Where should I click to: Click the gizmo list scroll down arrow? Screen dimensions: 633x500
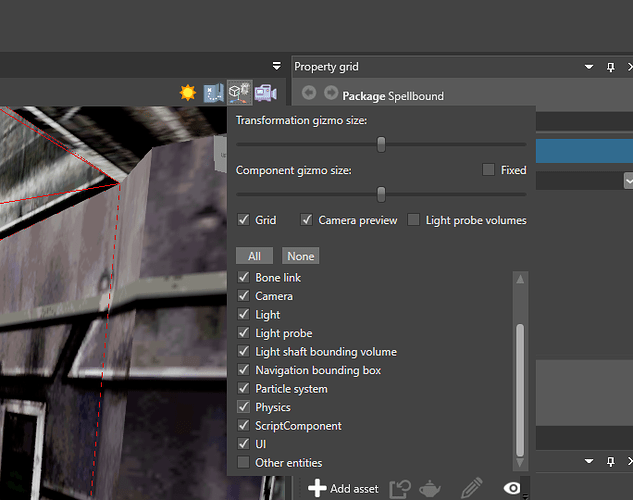point(520,462)
